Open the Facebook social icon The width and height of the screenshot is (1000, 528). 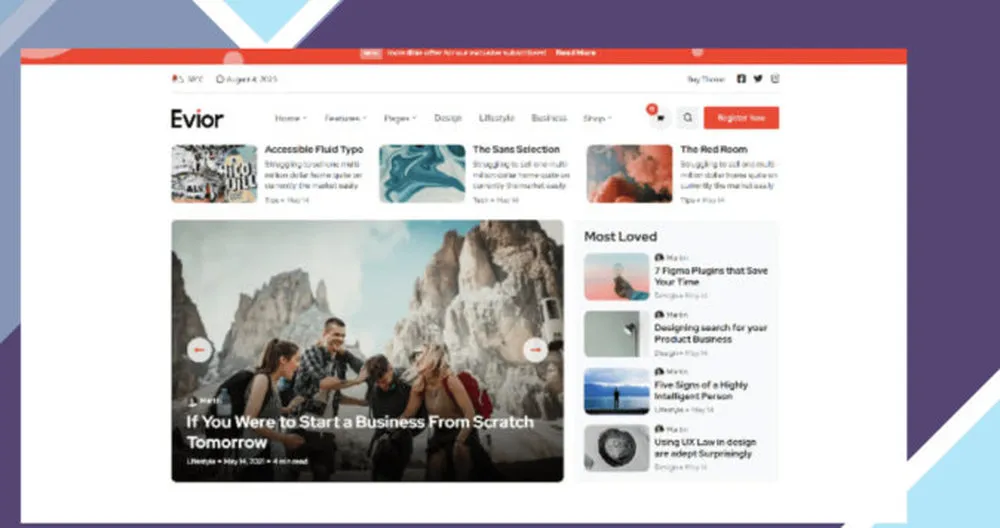coord(741,78)
